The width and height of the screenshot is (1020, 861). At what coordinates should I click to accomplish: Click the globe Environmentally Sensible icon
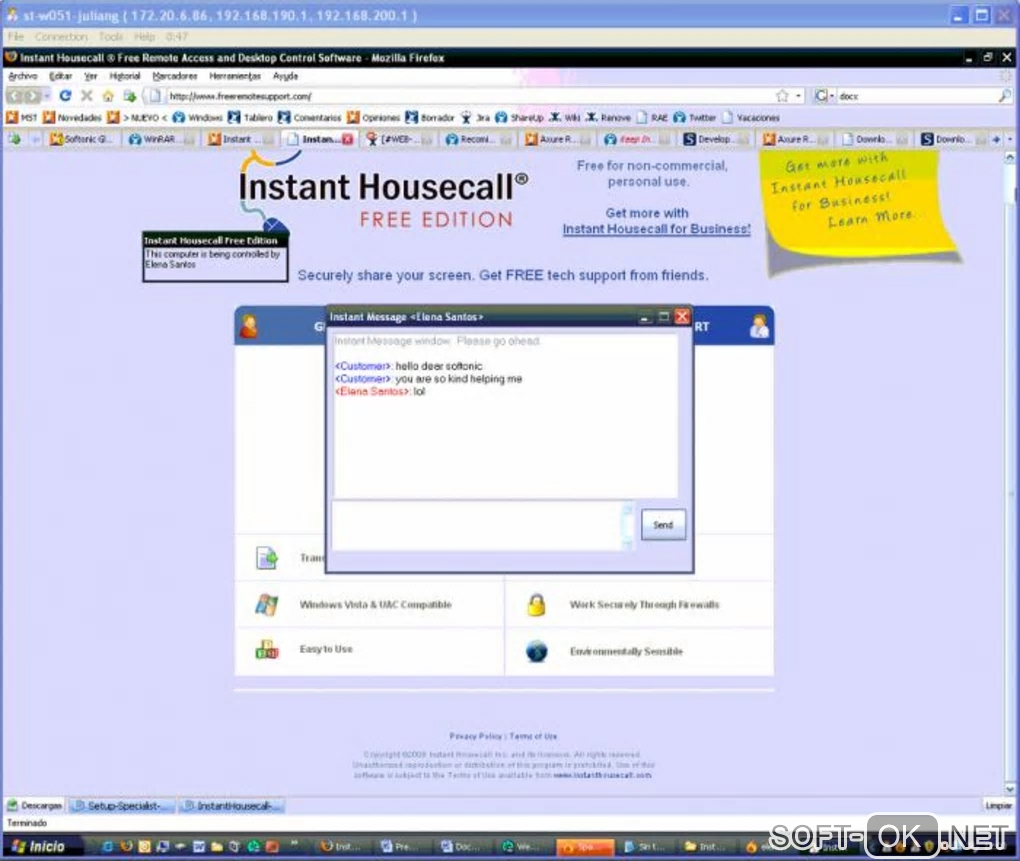pos(536,651)
